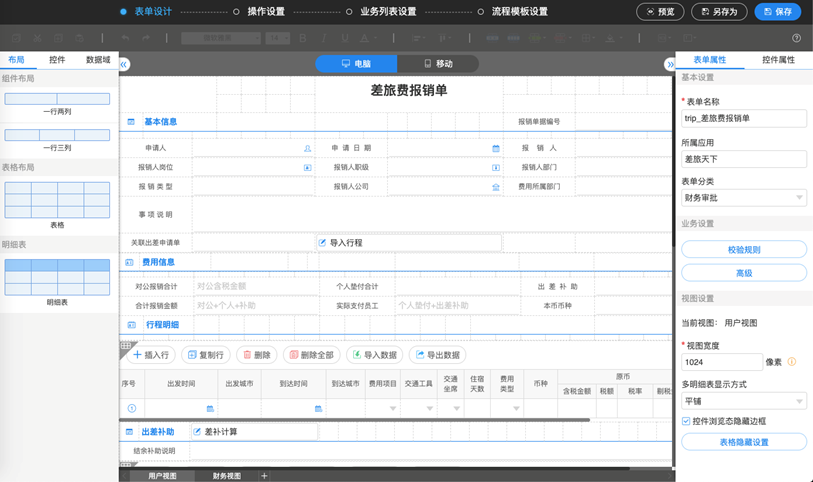The width and height of the screenshot is (813, 482).
Task: Select 明细表 layout thumbnail
Action: coord(57,277)
